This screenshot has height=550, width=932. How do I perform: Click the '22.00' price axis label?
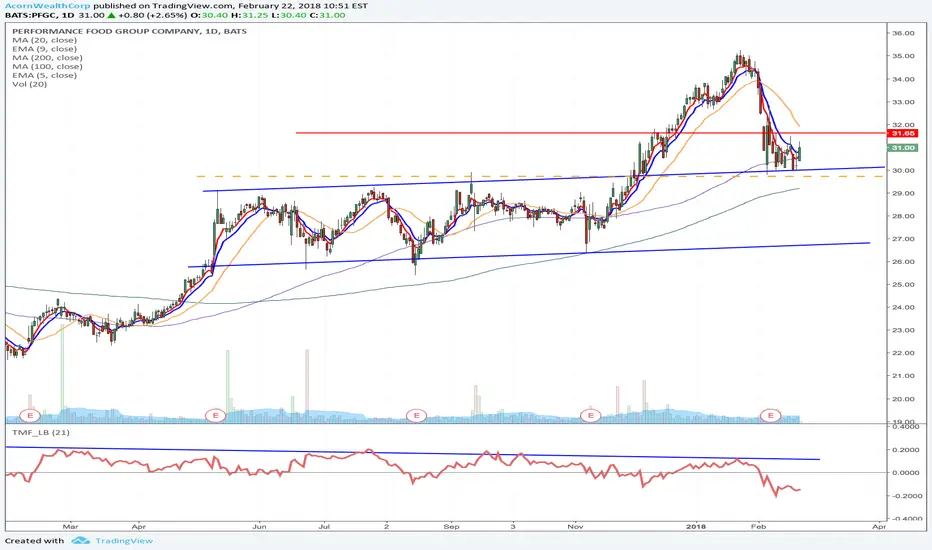[903, 353]
